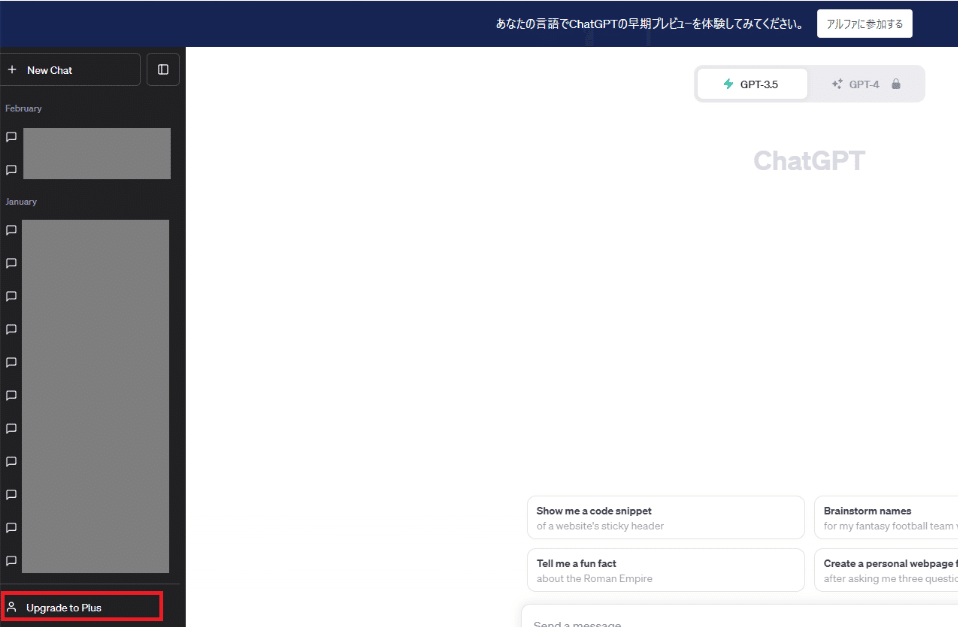Open the second chat icon under February
958x627 pixels.
[11, 170]
